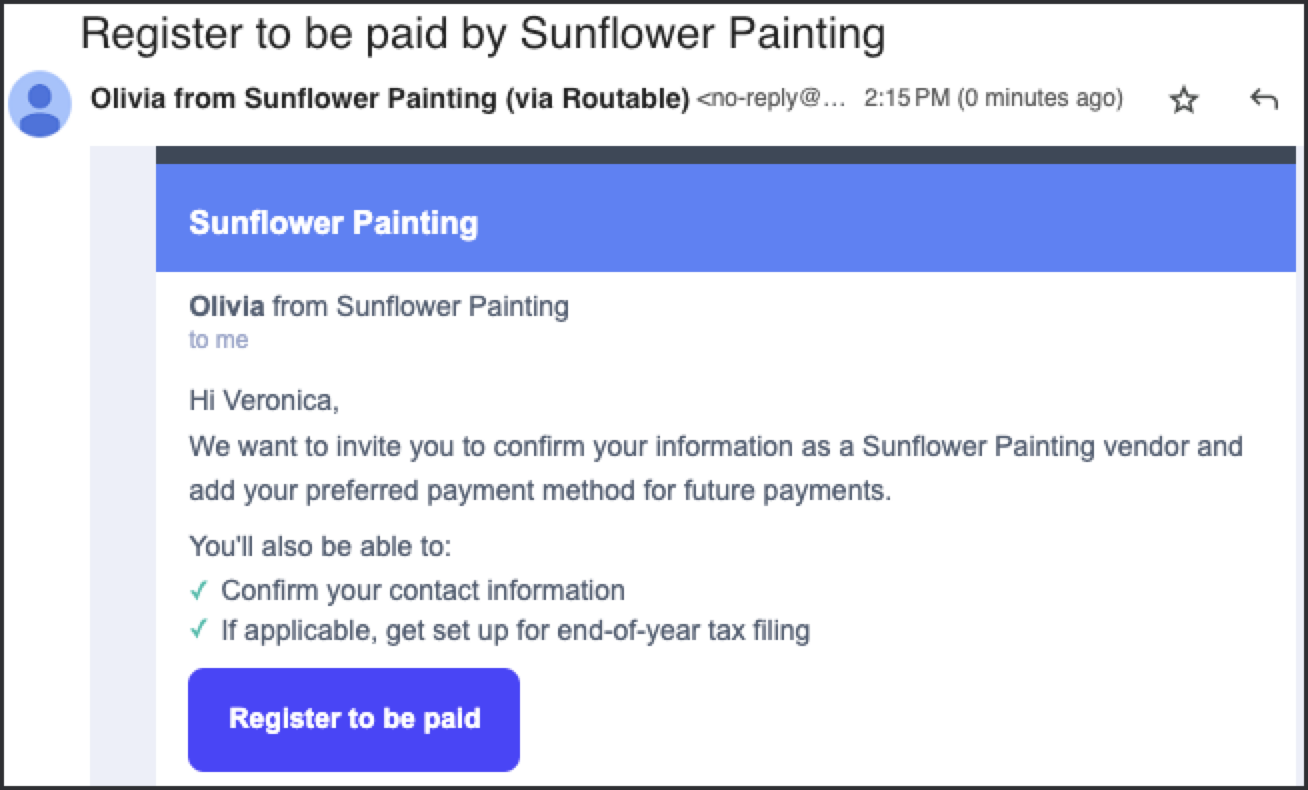Open the sender's profile avatar
This screenshot has width=1308, height=790.
[40, 104]
